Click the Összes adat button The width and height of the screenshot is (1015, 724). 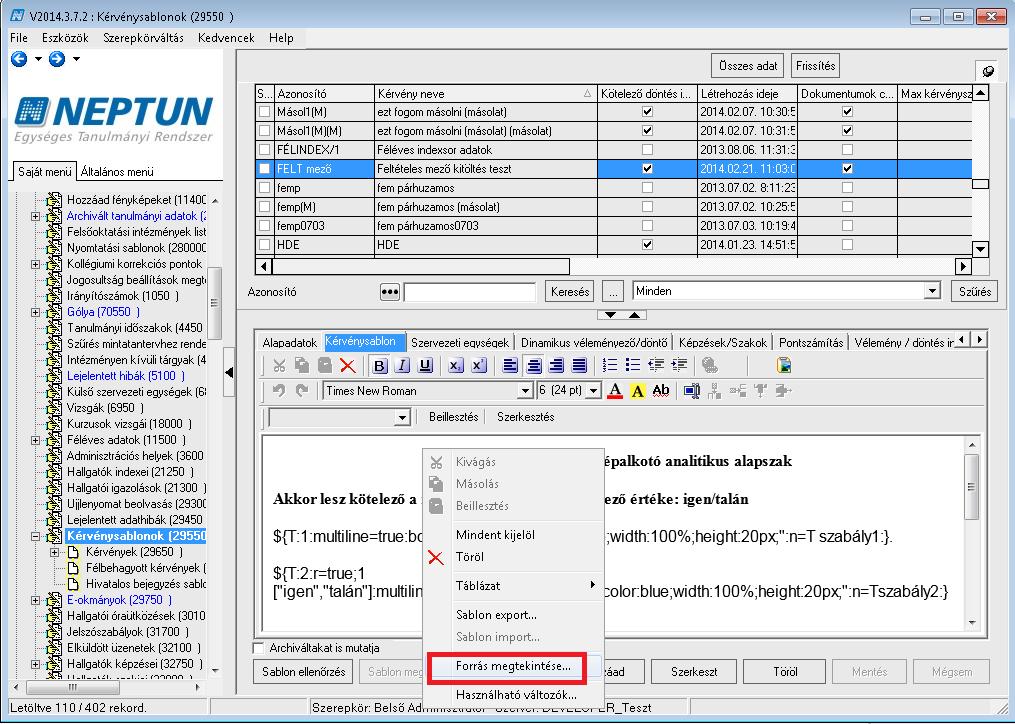(x=748, y=66)
